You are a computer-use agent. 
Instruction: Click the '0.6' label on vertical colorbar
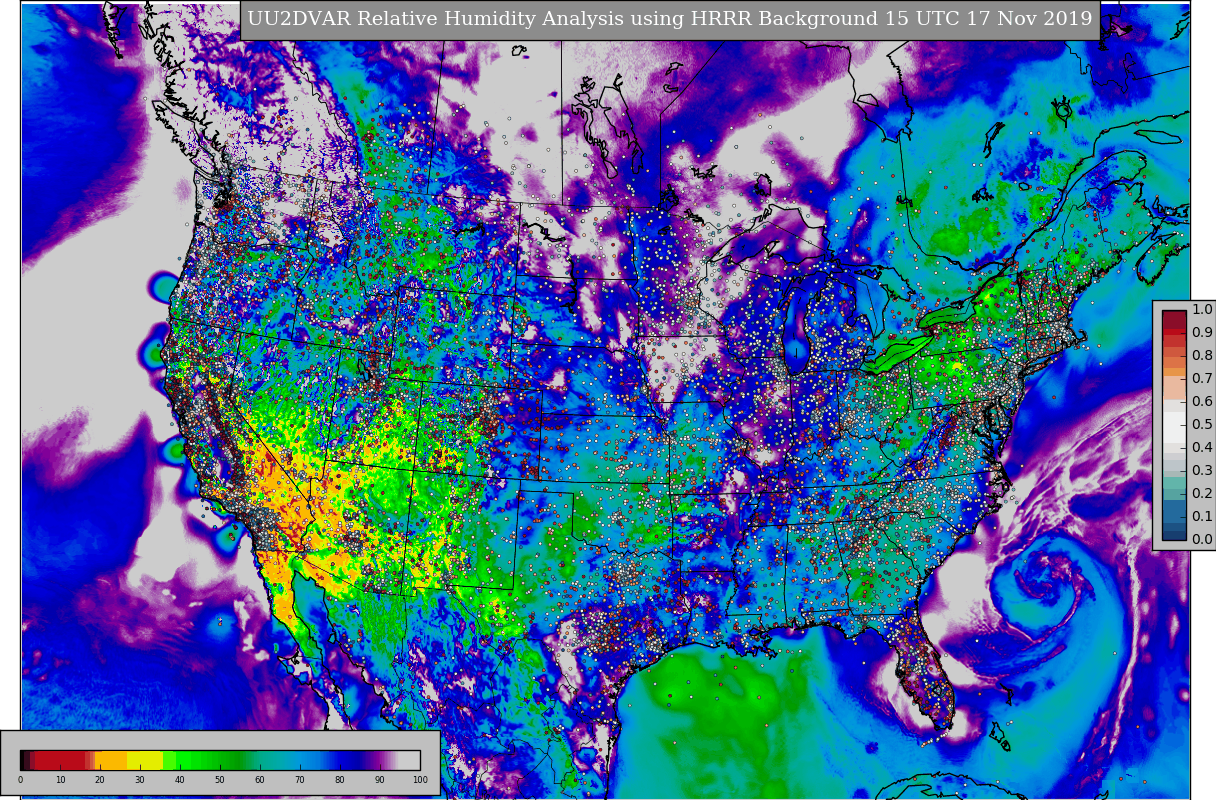click(x=1202, y=401)
